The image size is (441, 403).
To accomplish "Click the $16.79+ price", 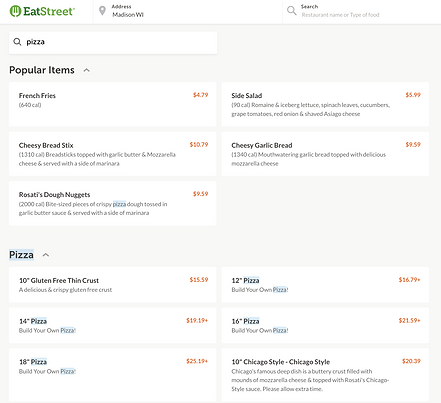I will pyautogui.click(x=410, y=280).
